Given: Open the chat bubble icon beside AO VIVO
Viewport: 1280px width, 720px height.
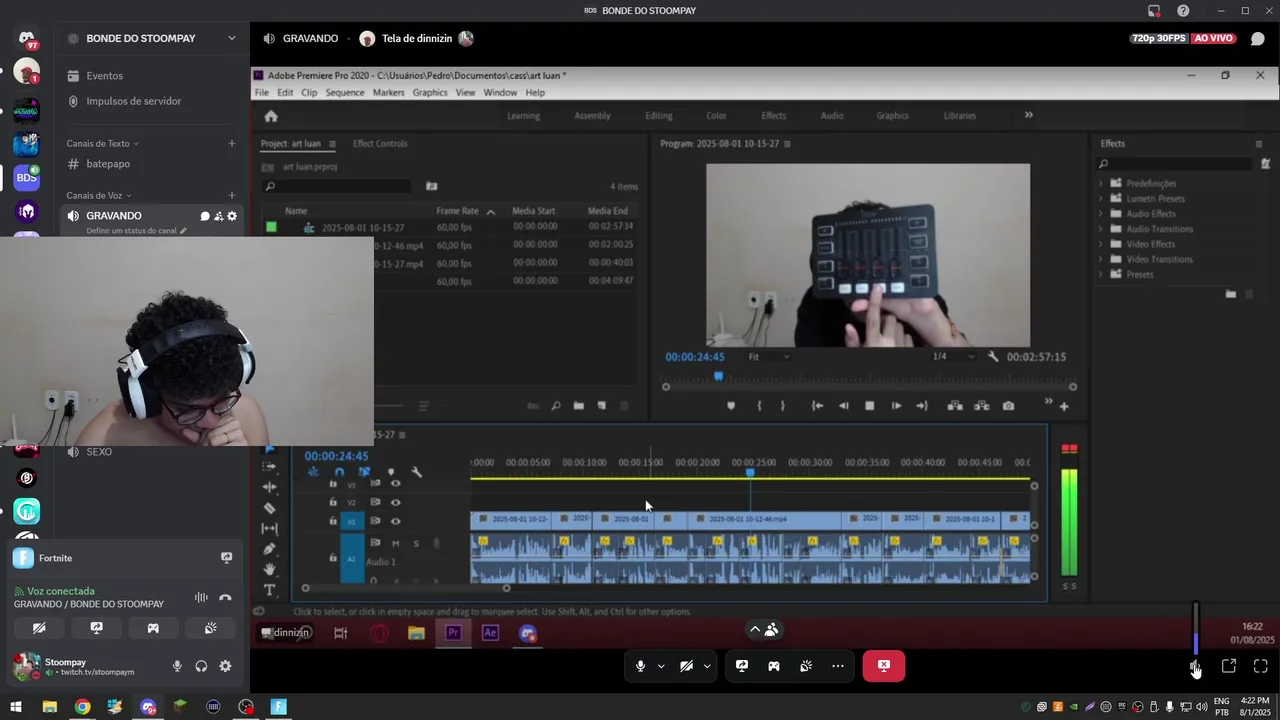Looking at the screenshot, I should [1257, 38].
